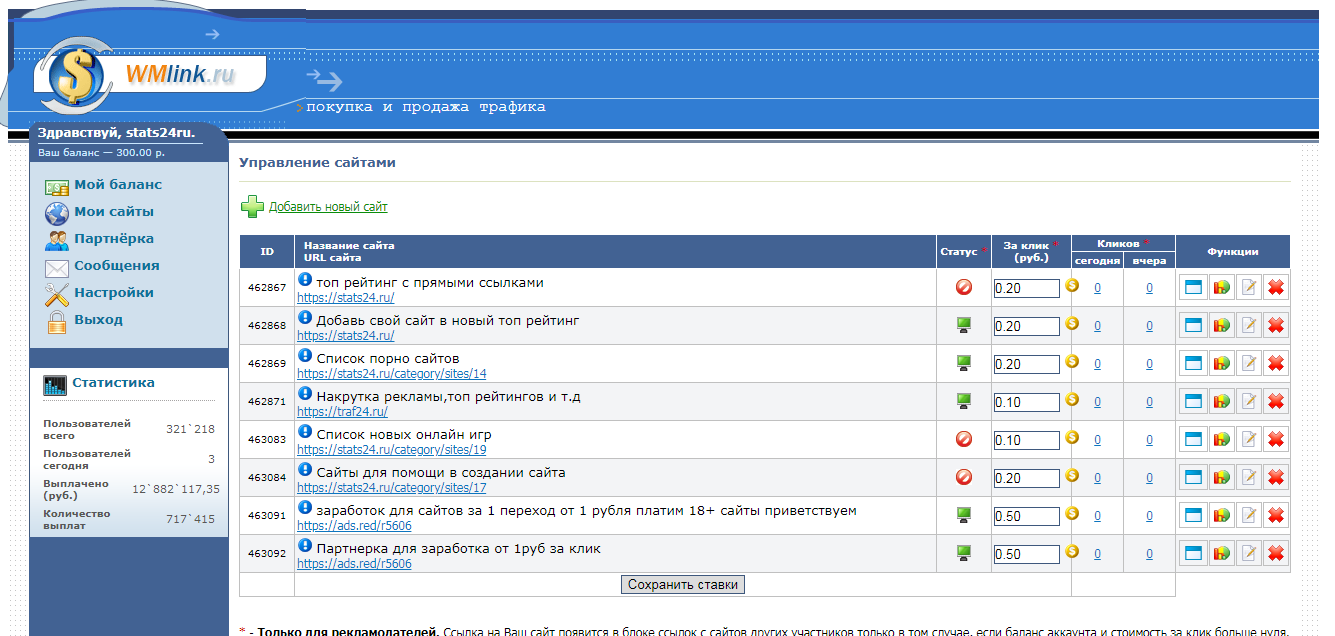Click the blue window preview icon for site 463083
The image size is (1335, 636).
1192,440
